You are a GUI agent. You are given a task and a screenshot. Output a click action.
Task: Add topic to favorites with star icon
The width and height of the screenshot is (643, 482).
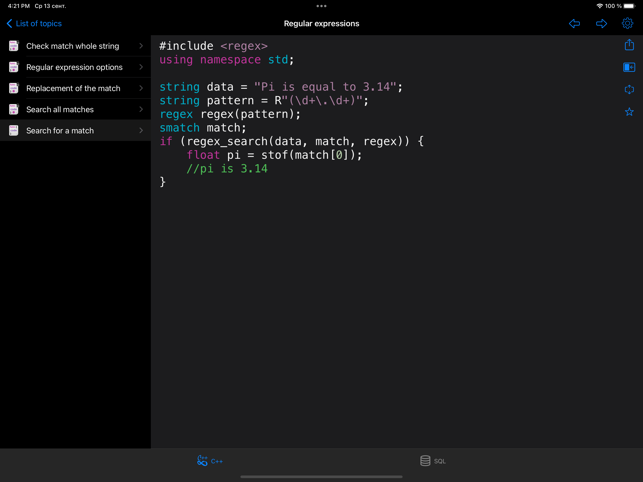(629, 112)
